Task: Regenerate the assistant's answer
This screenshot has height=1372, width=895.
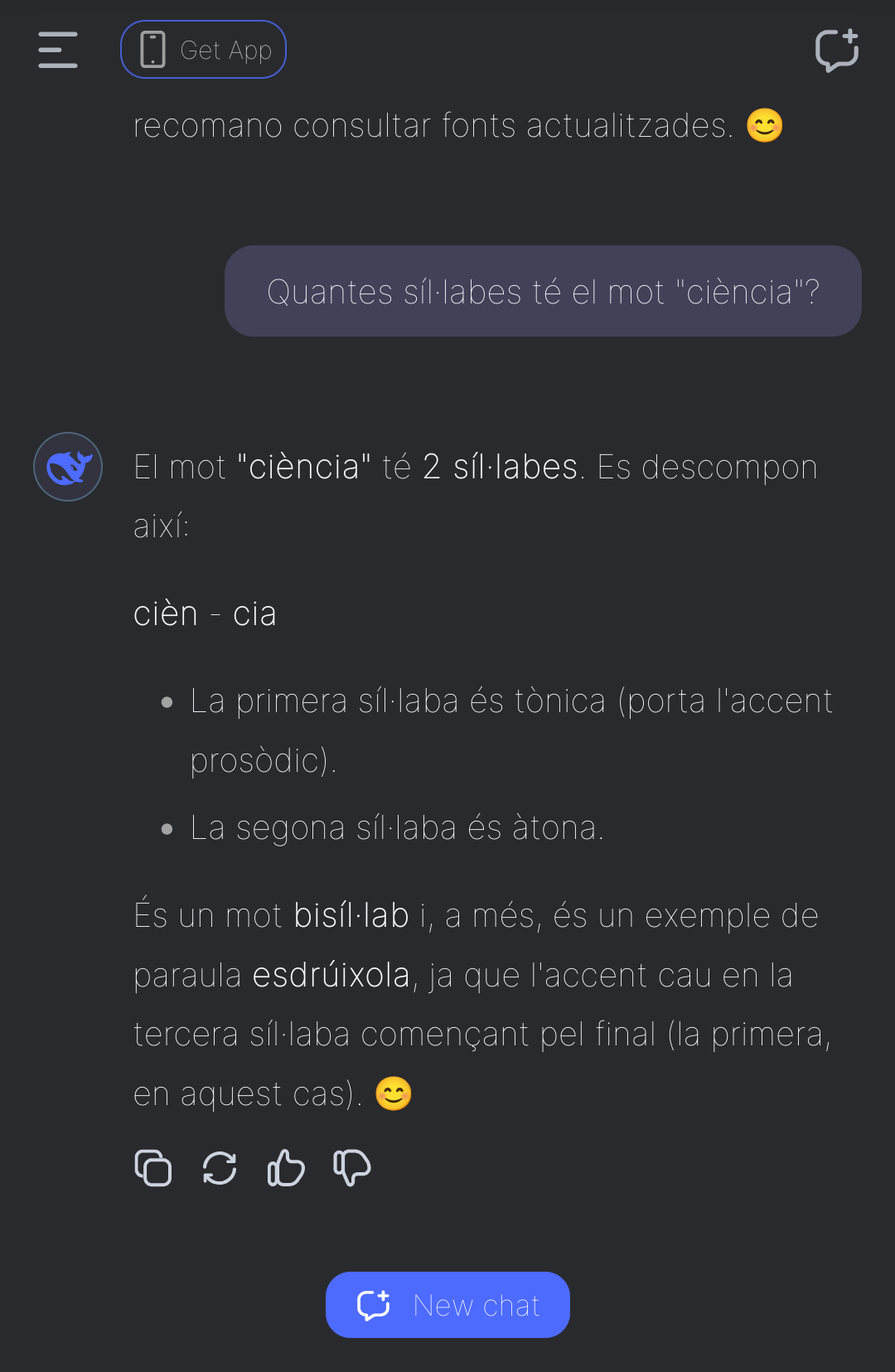Action: [220, 1168]
